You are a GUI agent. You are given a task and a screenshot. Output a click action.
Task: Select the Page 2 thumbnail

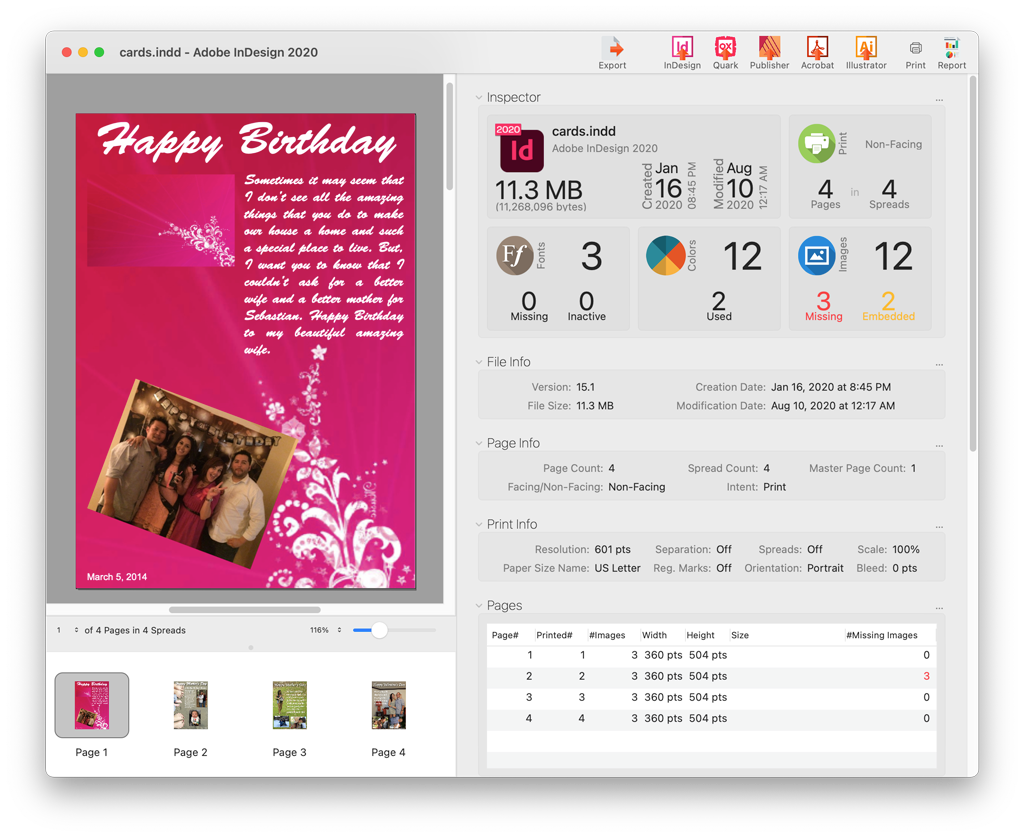point(191,705)
